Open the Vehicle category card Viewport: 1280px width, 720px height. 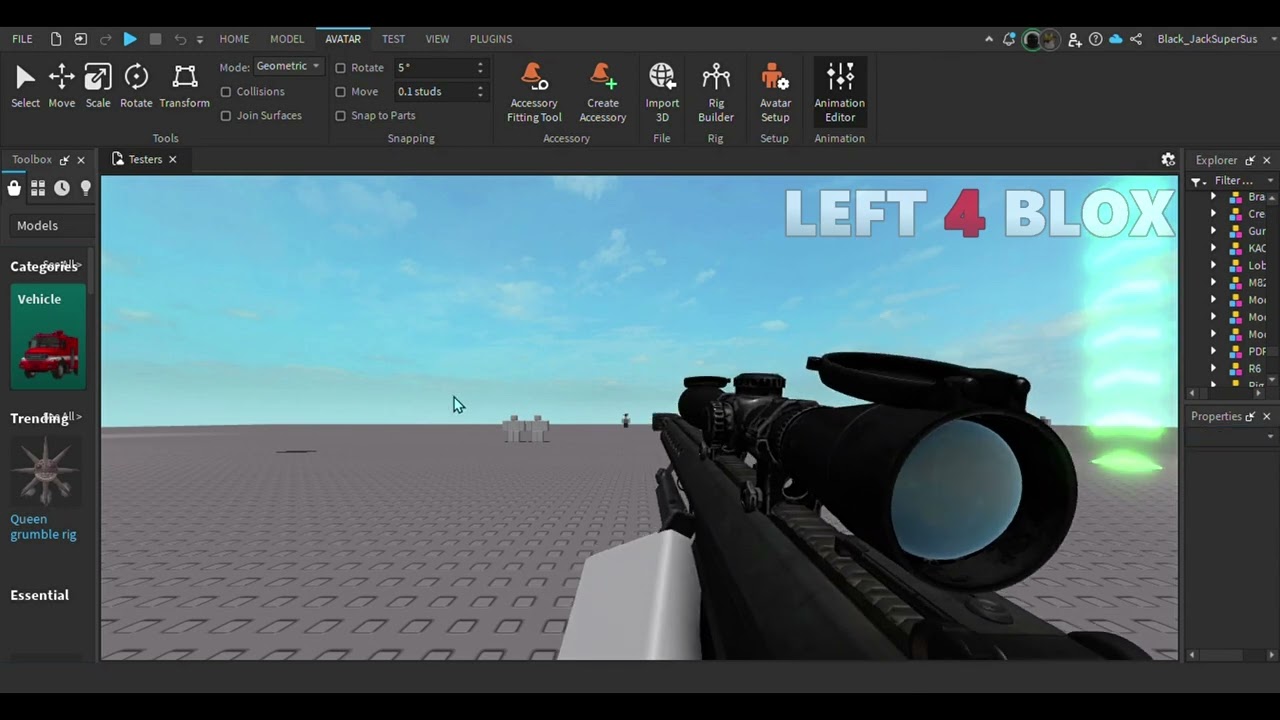[48, 337]
